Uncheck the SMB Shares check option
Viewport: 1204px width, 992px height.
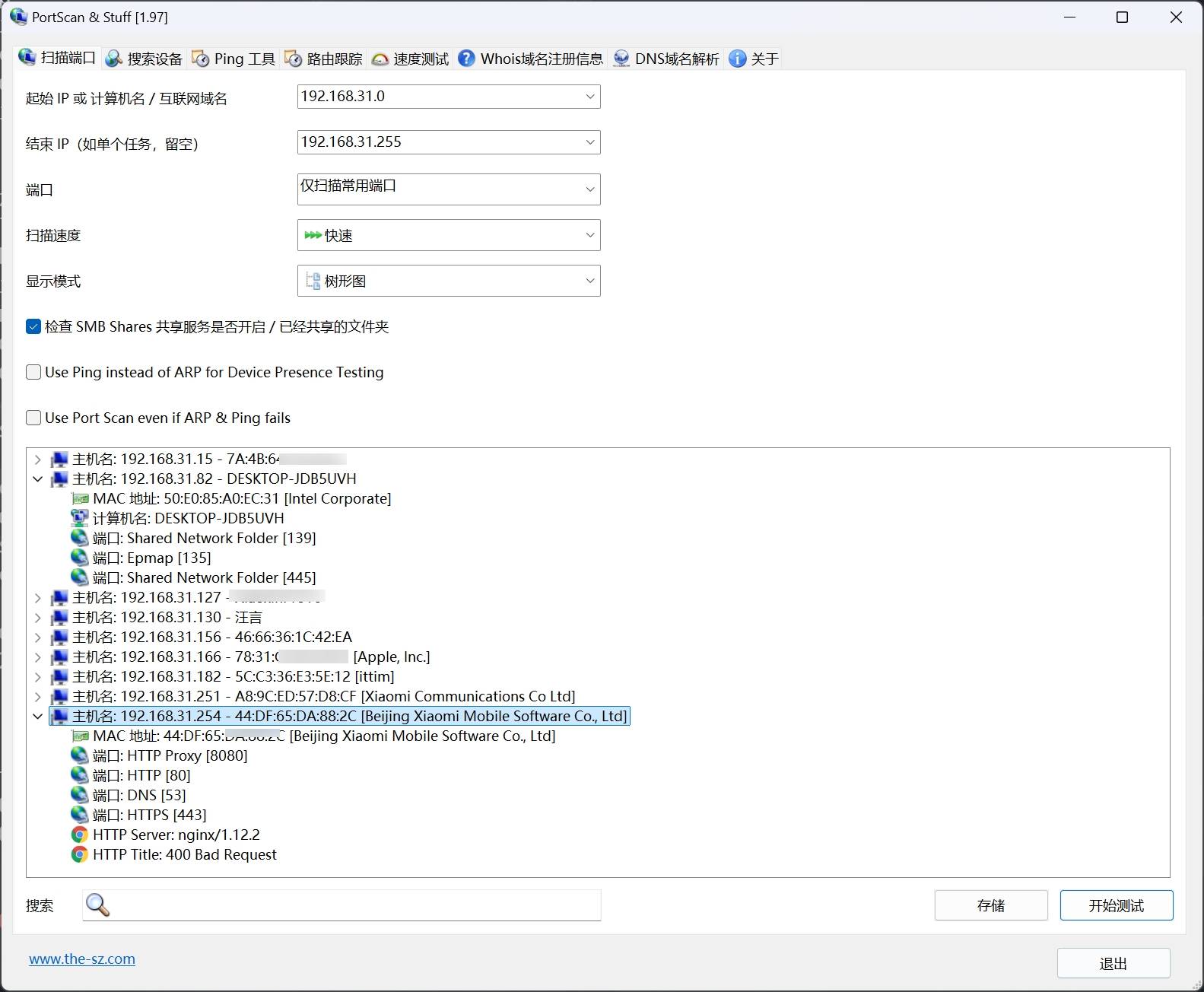point(33,326)
